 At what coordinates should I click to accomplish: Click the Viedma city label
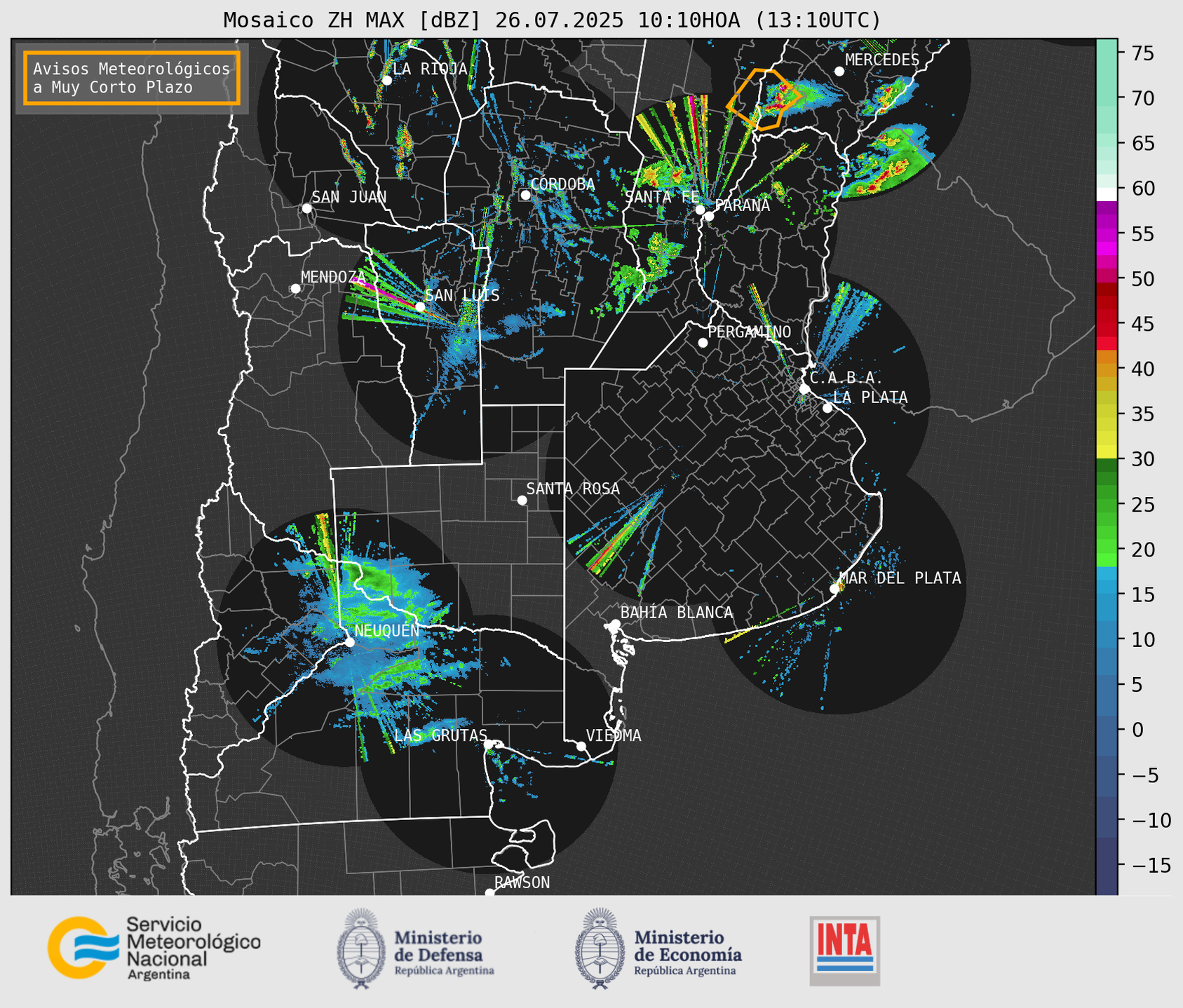(x=614, y=735)
